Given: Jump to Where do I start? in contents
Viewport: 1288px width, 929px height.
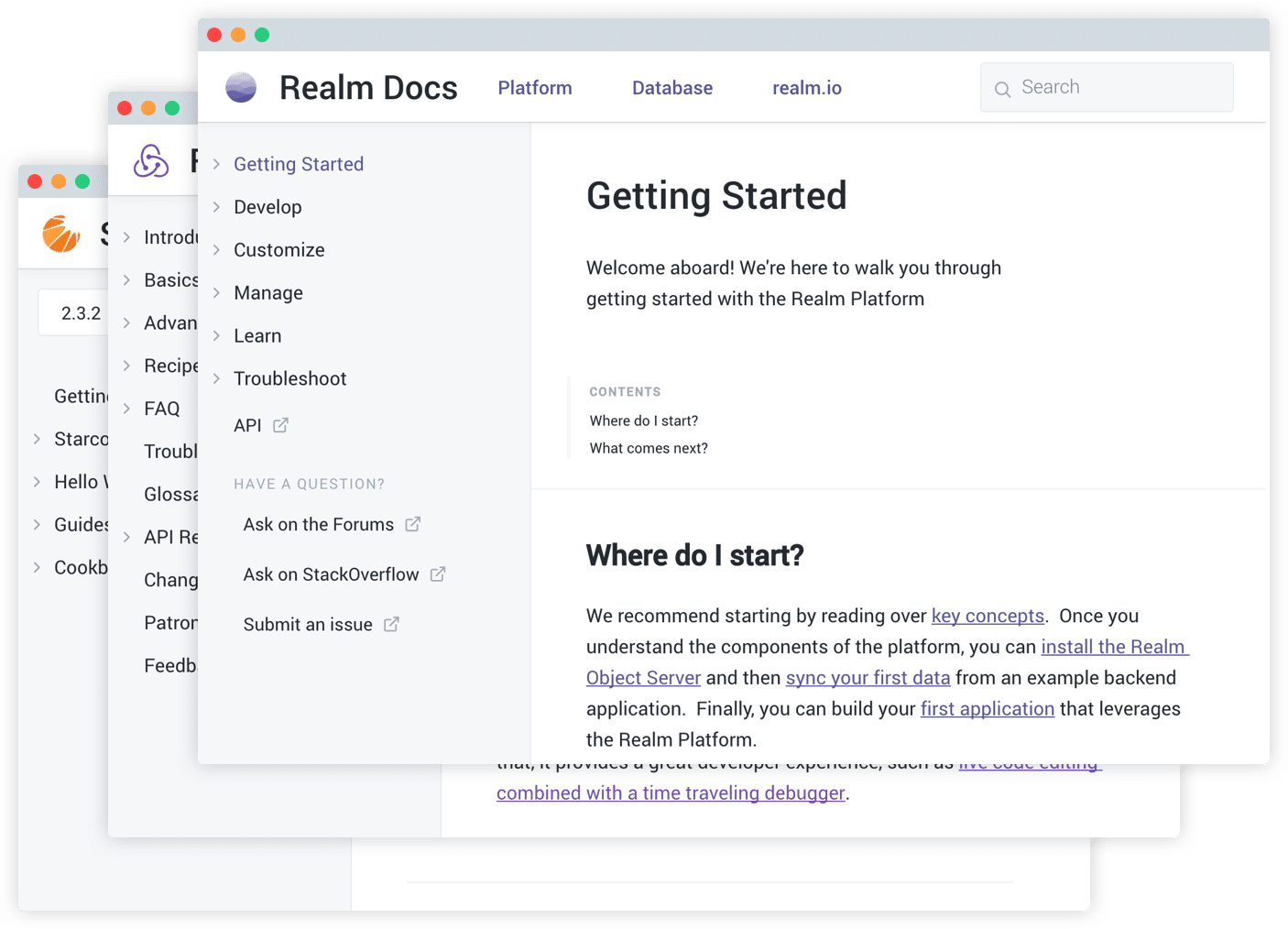Looking at the screenshot, I should point(644,421).
